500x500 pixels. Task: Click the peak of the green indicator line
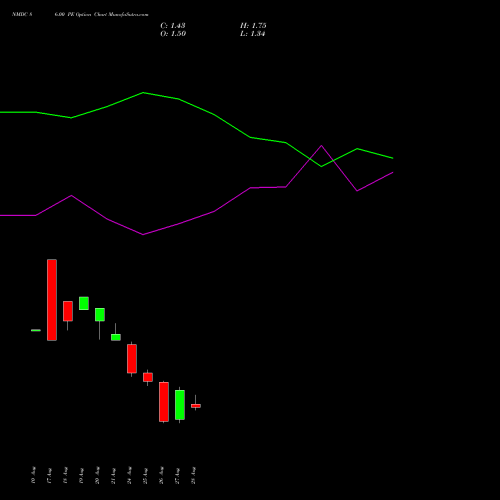(x=143, y=93)
